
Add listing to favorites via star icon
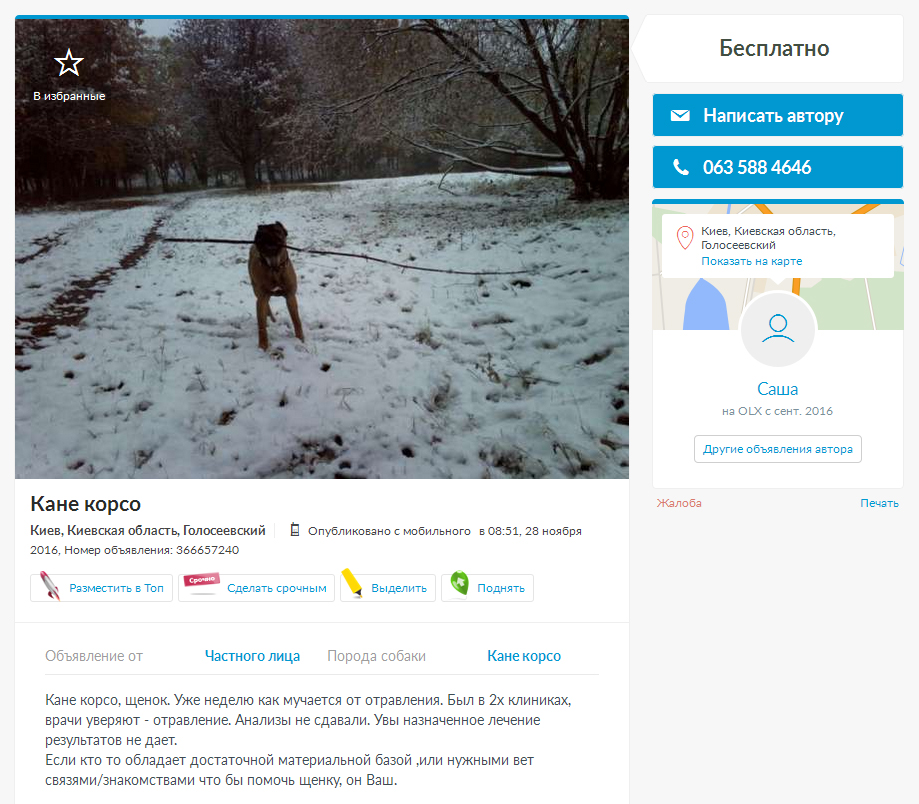tap(69, 63)
